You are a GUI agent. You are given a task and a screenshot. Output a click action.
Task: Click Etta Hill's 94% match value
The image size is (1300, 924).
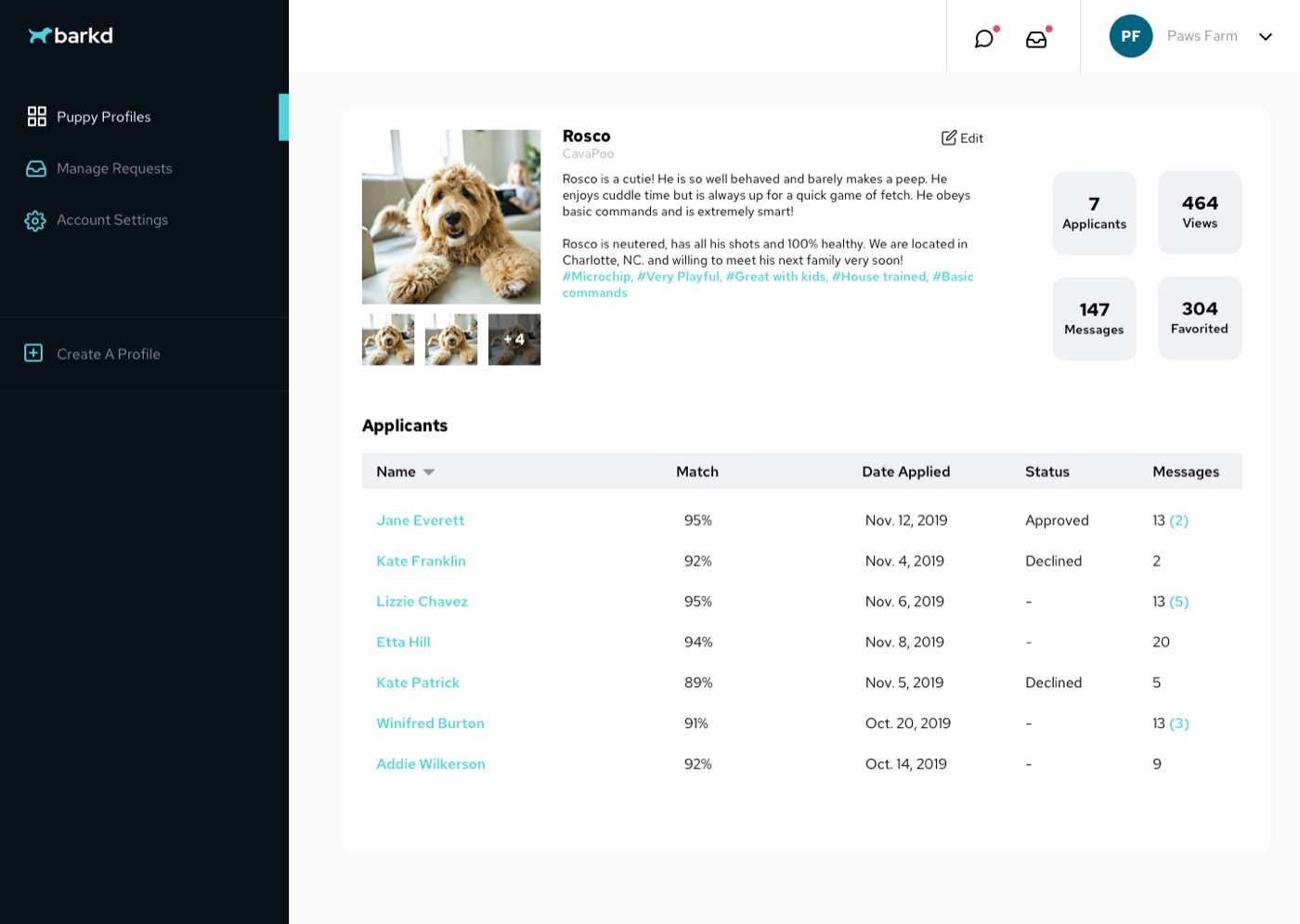[x=698, y=642]
